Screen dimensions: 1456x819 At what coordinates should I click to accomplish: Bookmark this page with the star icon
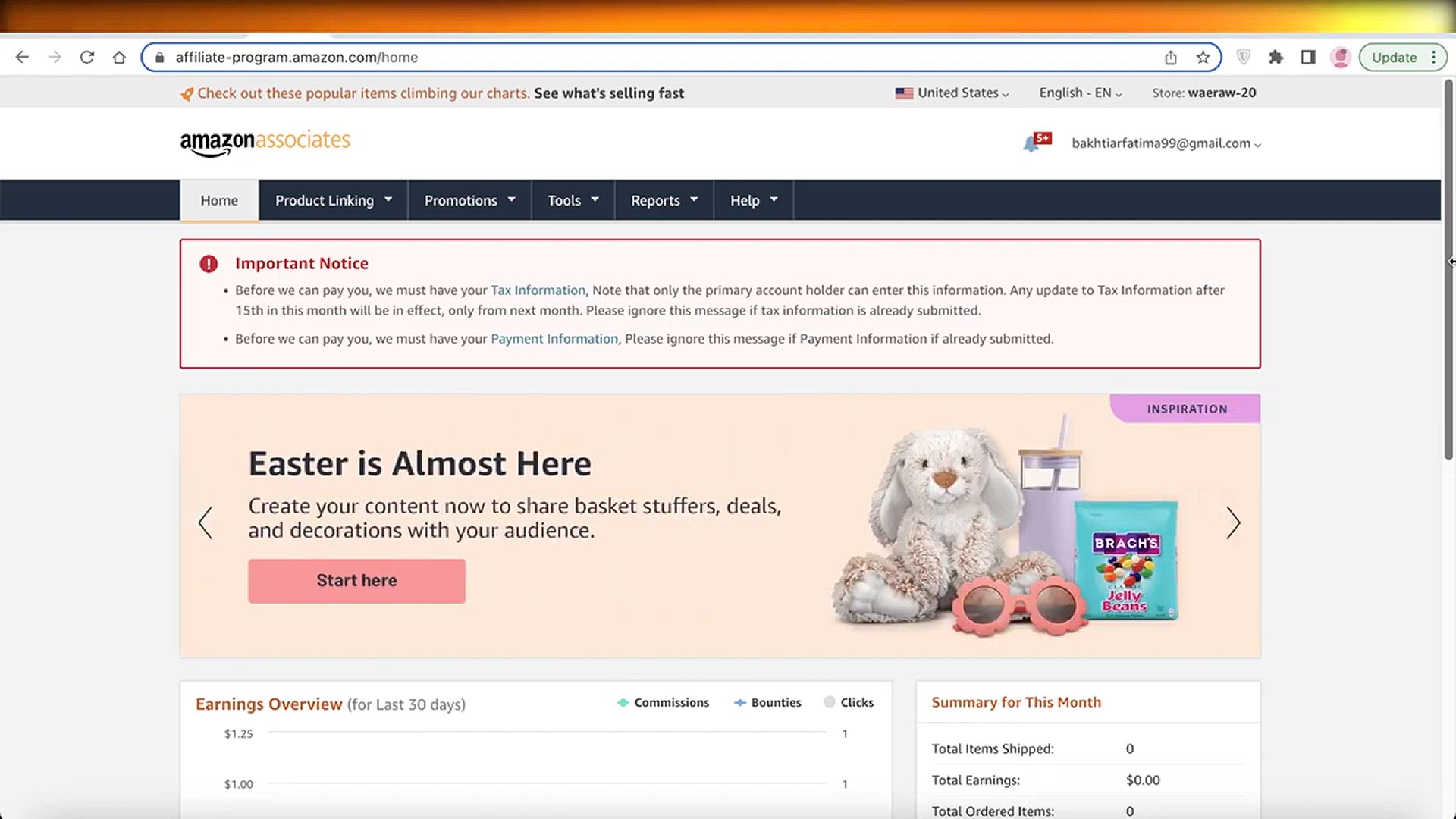[x=1203, y=58]
